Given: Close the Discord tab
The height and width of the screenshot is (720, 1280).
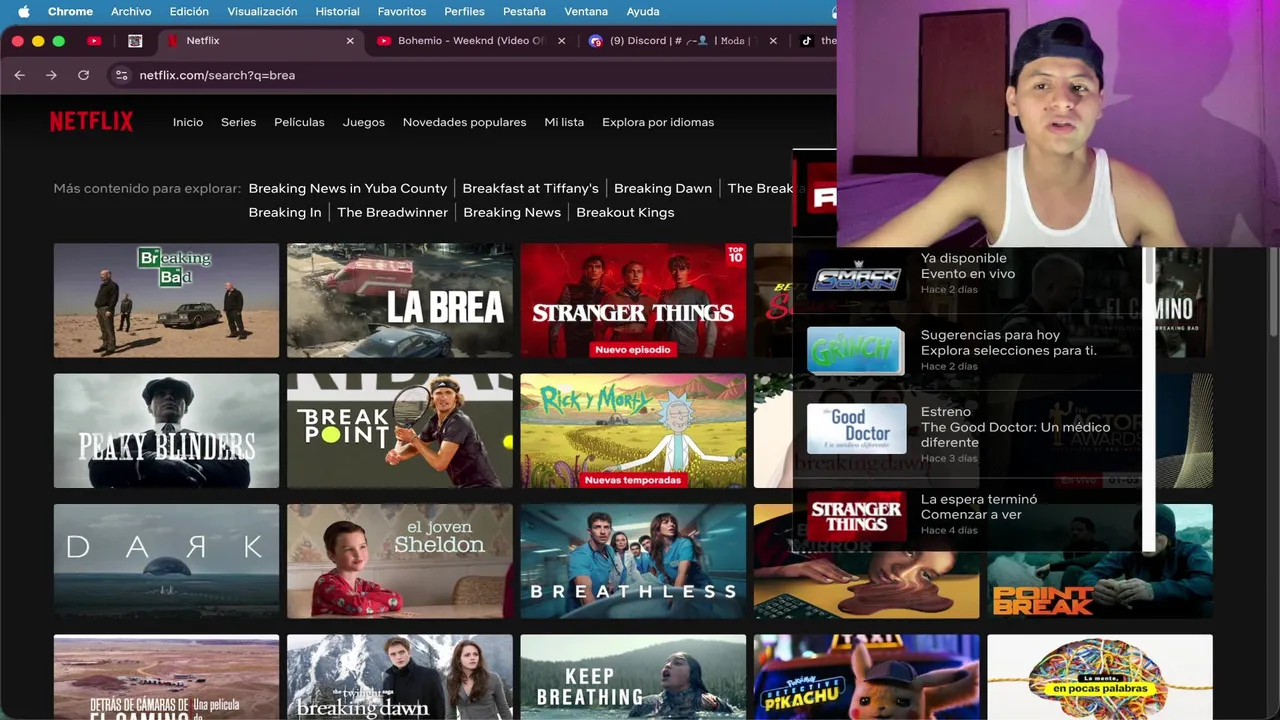Looking at the screenshot, I should tap(773, 41).
